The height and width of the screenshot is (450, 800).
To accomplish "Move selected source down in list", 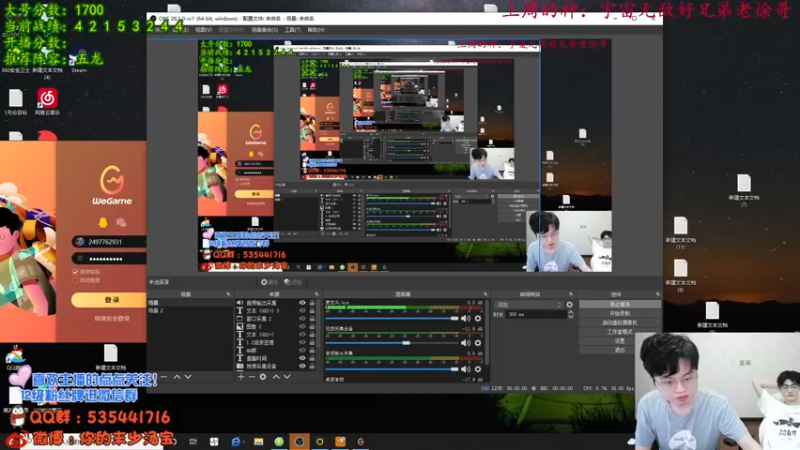I will (x=287, y=377).
